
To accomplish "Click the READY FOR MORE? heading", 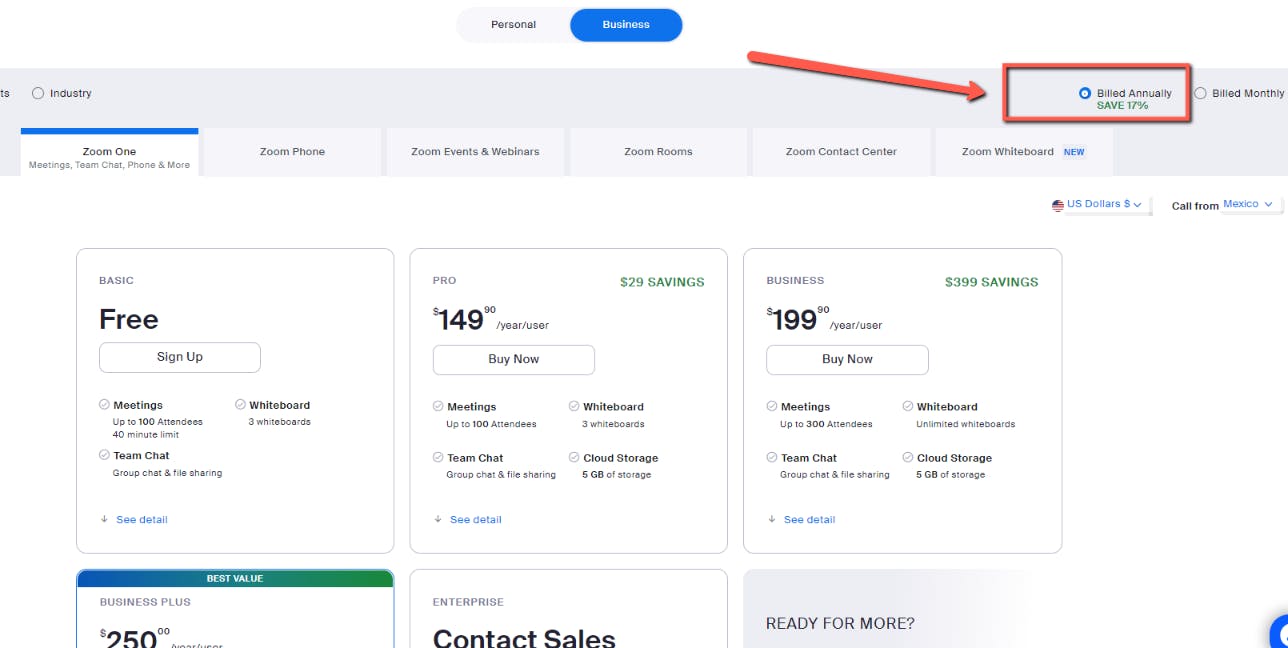I will point(840,624).
